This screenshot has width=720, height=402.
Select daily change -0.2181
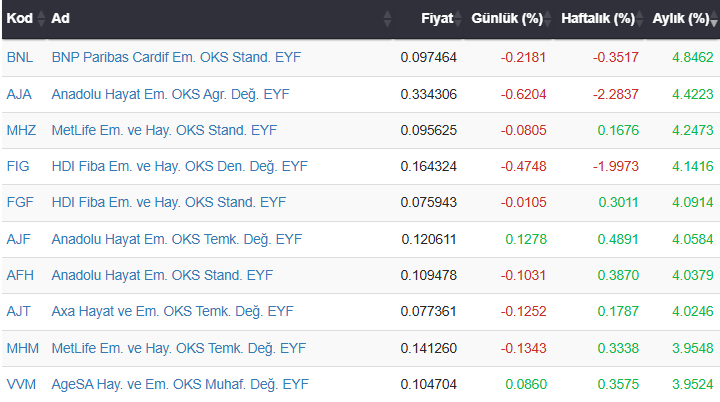coord(523,57)
